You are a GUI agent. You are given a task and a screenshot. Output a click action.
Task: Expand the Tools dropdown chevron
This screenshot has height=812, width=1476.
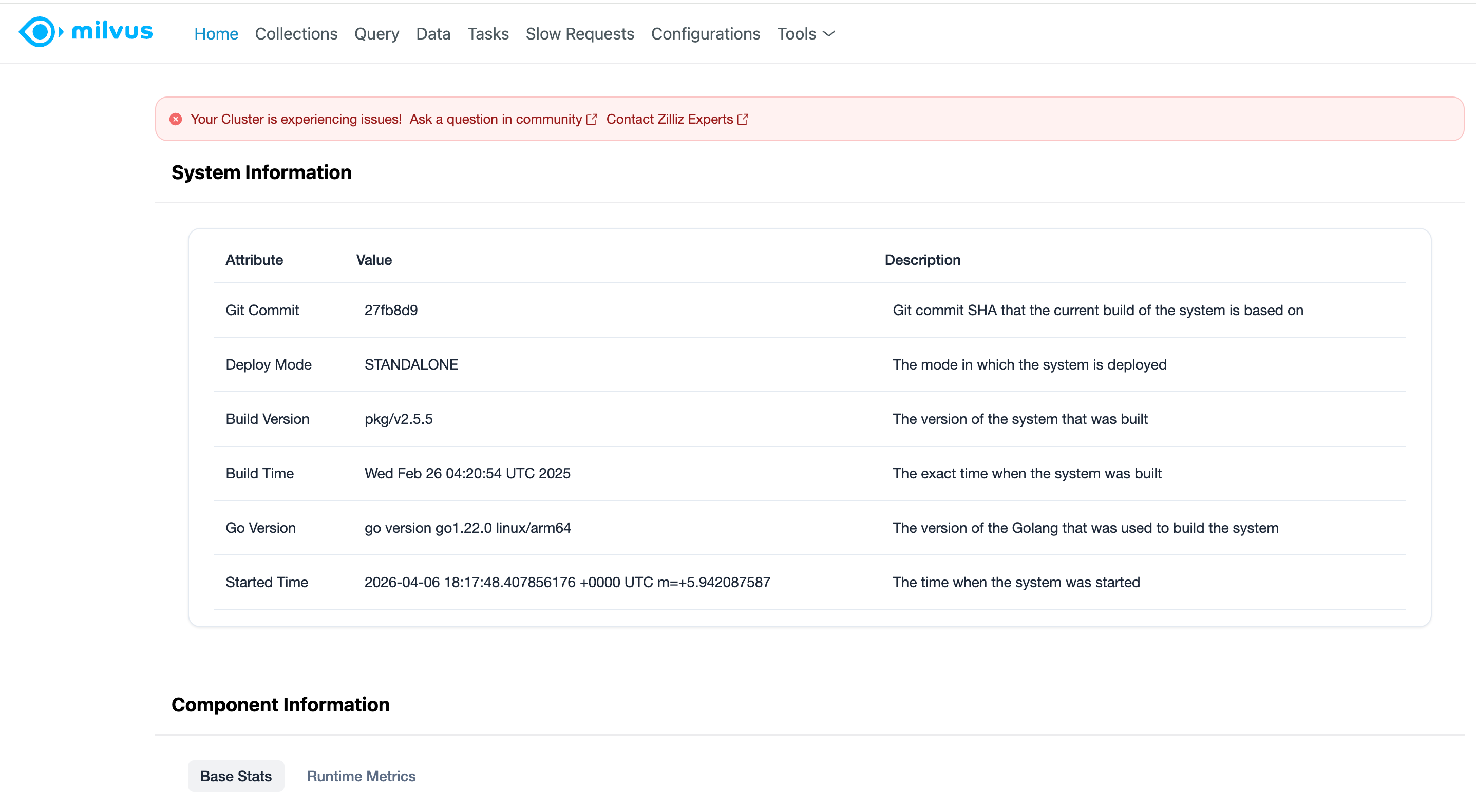(x=828, y=34)
